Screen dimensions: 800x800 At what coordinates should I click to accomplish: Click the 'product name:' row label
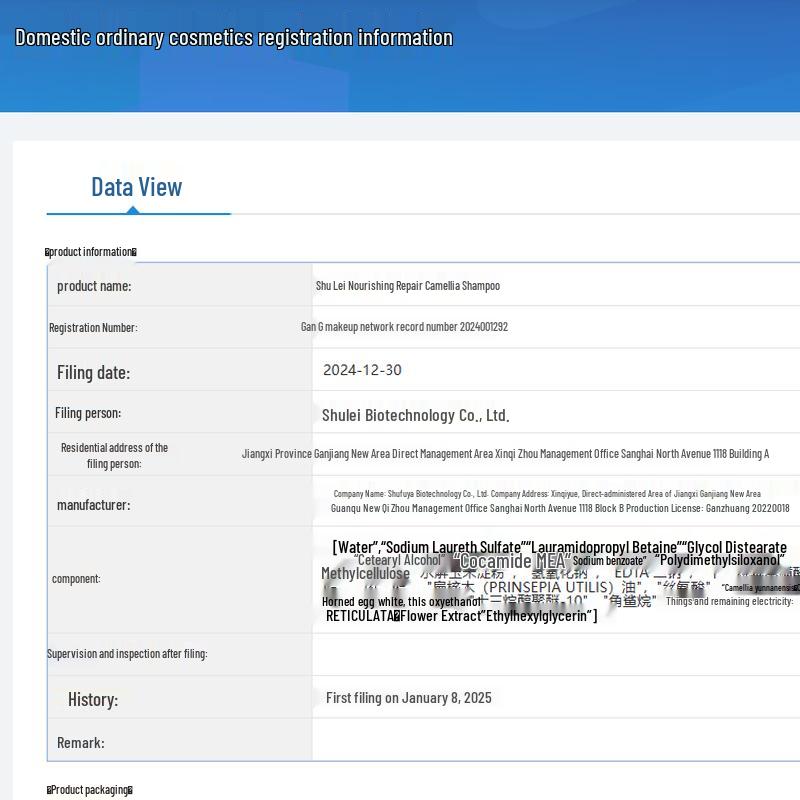(x=94, y=286)
